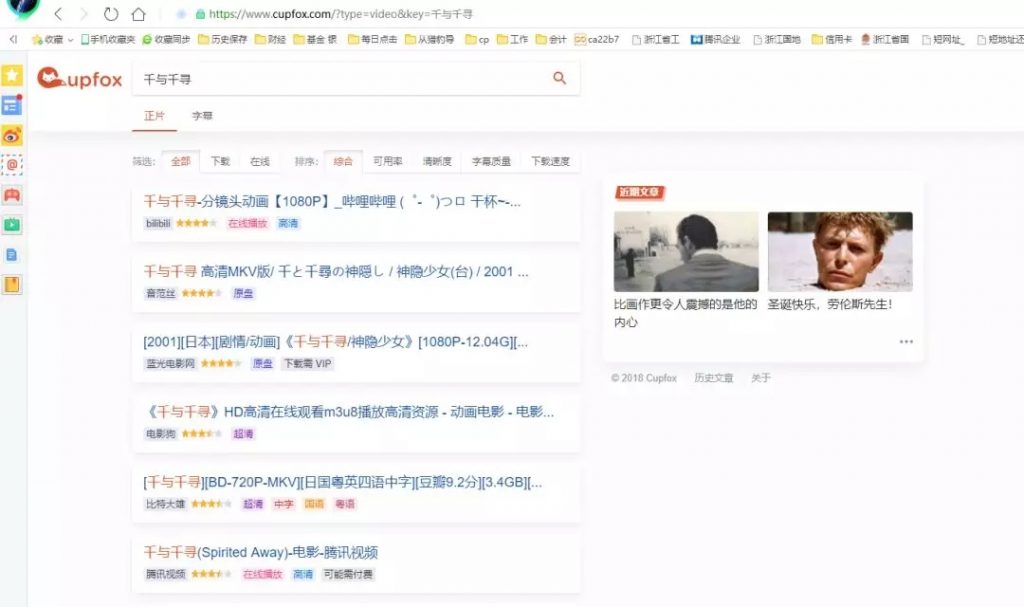The image size is (1024, 607).
Task: Click the three-dot more articles icon
Action: pyautogui.click(x=906, y=342)
